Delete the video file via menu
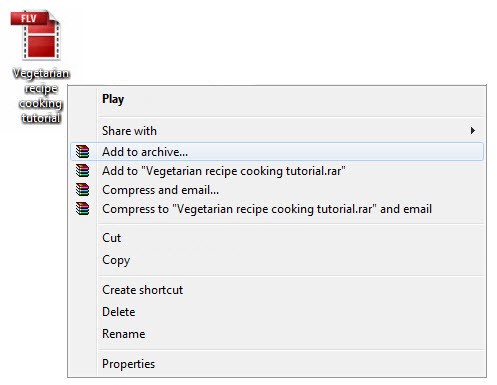Image resolution: width=497 pixels, height=385 pixels. coord(277,312)
